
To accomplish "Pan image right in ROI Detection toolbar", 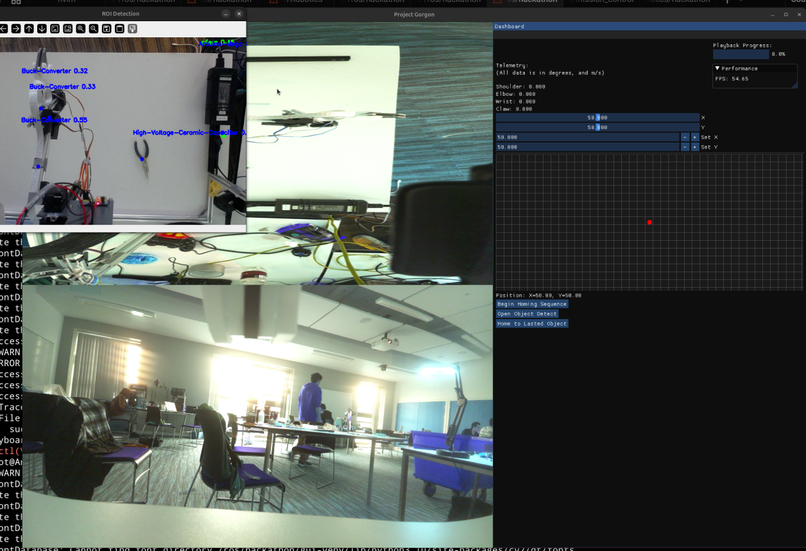I will [16, 29].
